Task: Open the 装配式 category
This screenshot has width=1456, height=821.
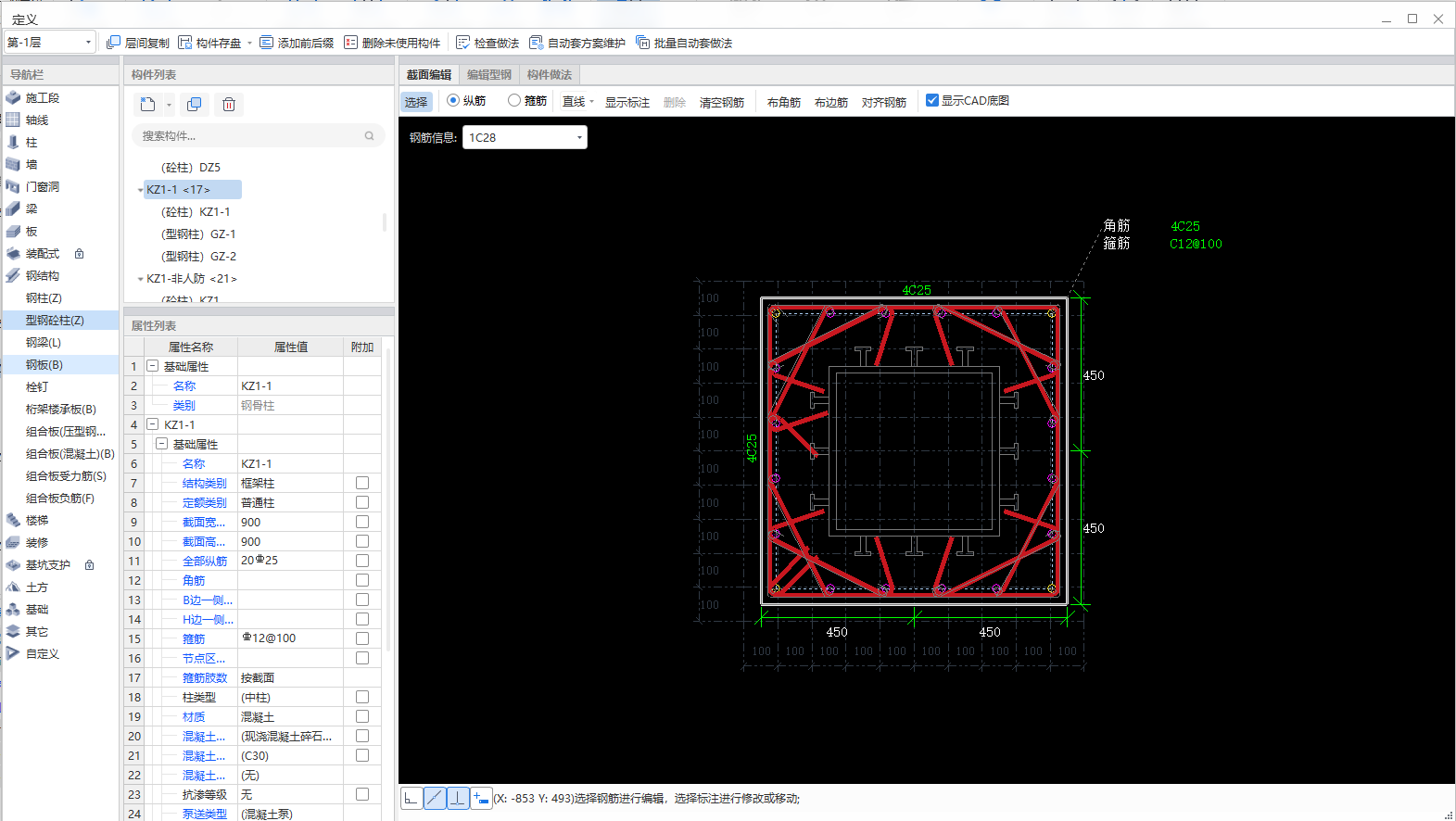Action: pos(43,253)
